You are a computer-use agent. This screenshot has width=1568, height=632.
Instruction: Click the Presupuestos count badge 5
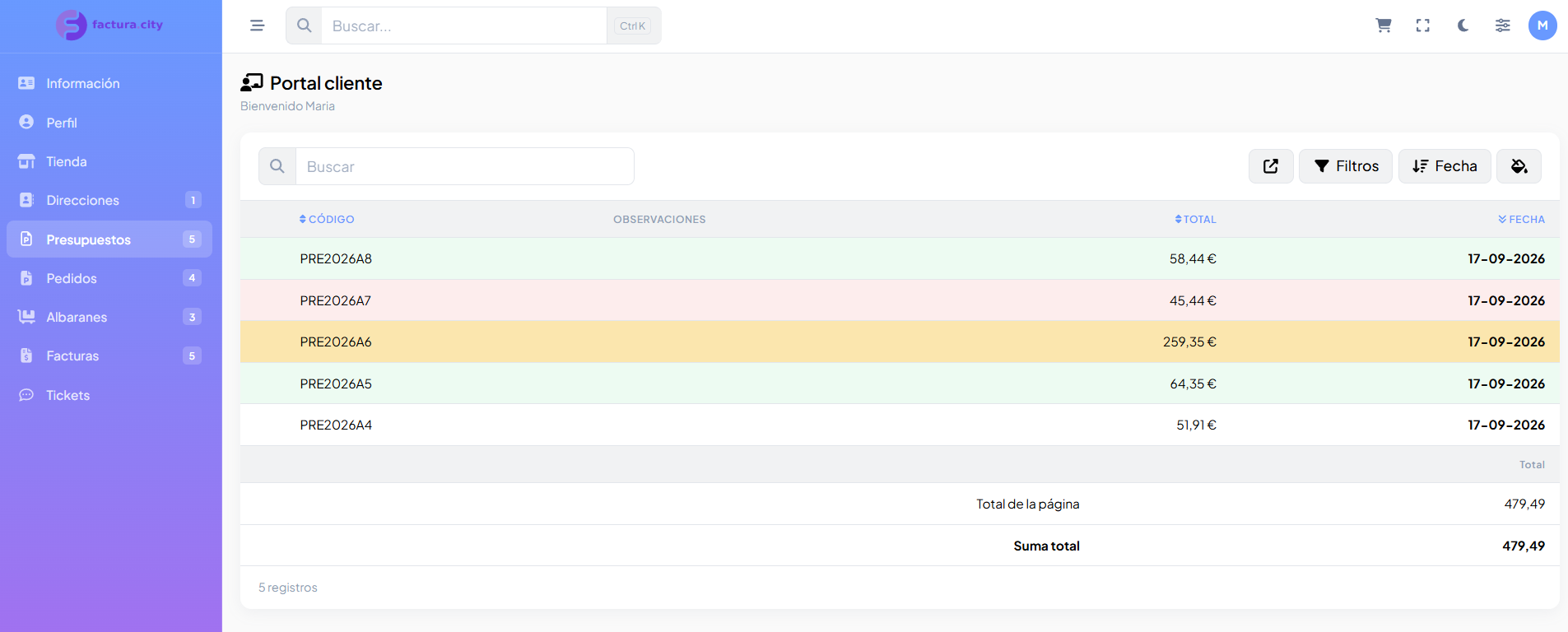pos(192,239)
